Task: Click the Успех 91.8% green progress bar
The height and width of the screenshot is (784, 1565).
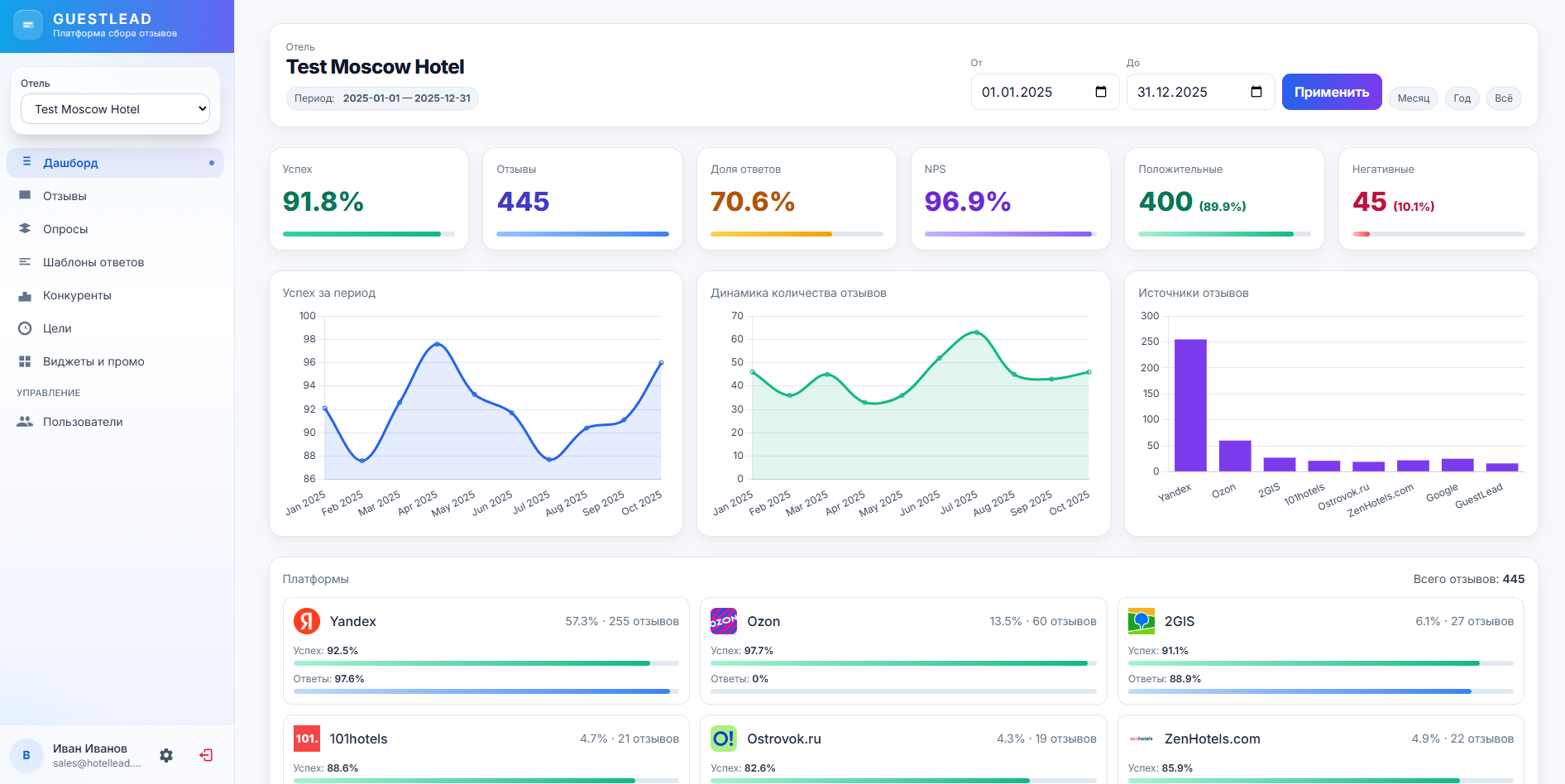Action: pos(361,234)
